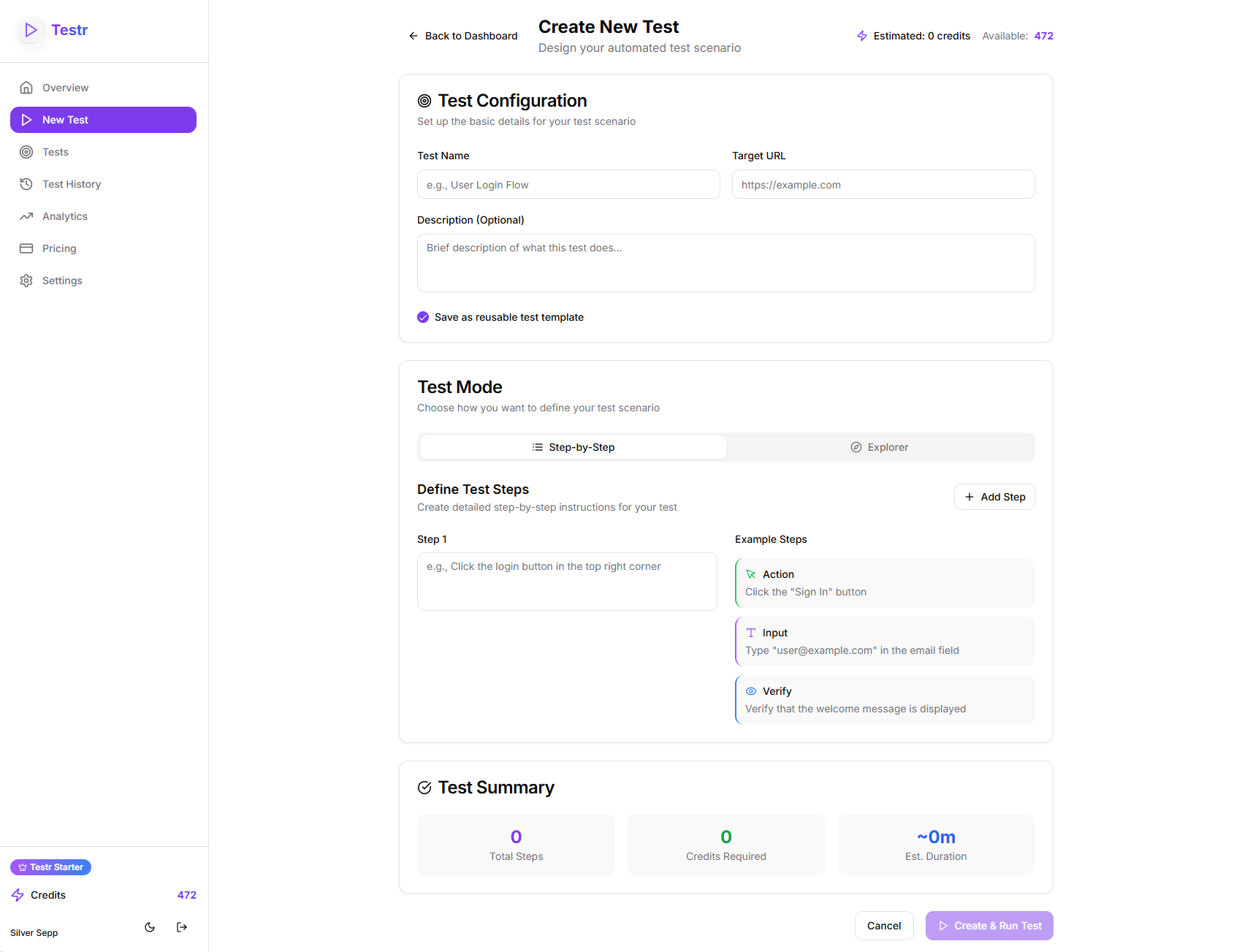Click the Add Step button
Viewport: 1242px width, 952px height.
pyautogui.click(x=994, y=497)
